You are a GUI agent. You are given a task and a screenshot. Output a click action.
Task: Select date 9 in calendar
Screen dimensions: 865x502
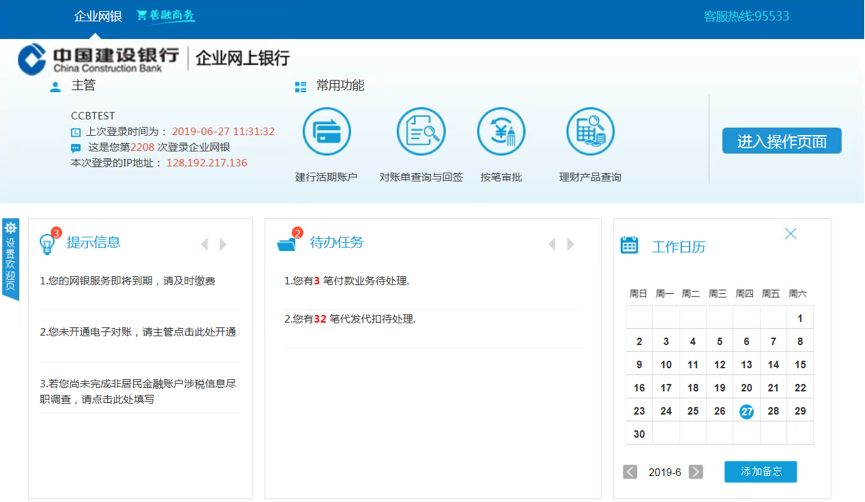click(639, 365)
